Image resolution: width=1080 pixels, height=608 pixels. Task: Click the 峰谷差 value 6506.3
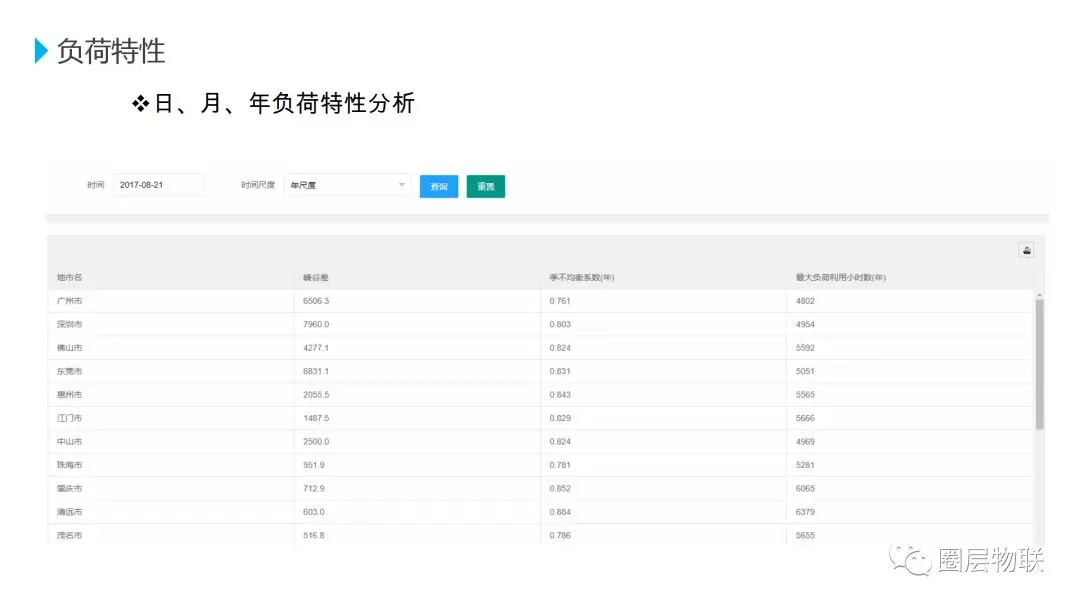316,301
